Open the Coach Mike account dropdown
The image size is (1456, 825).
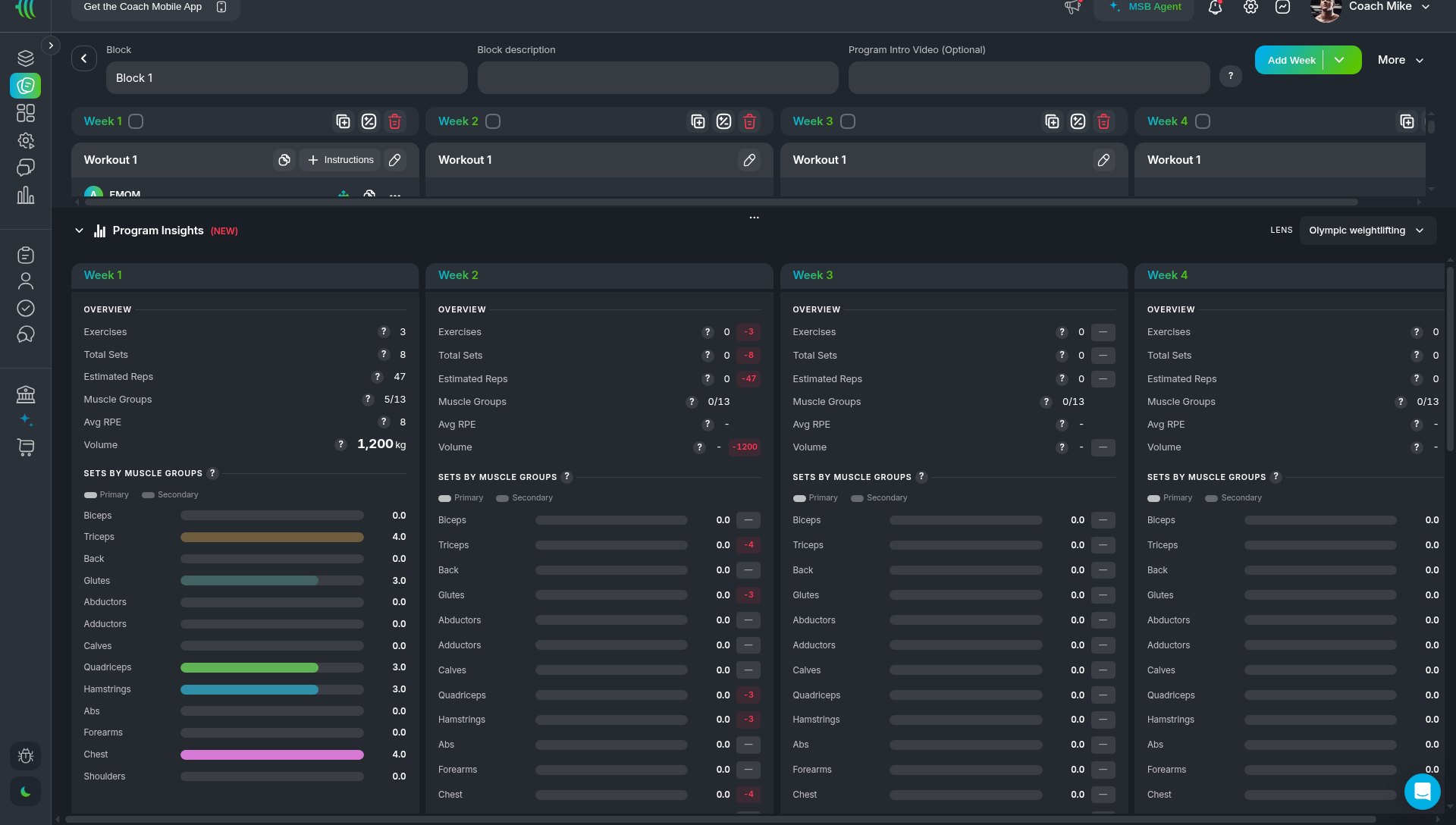pos(1370,8)
